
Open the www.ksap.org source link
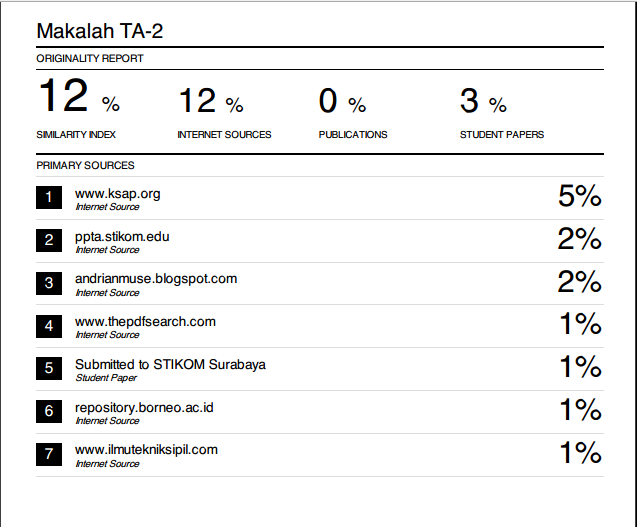point(117,194)
